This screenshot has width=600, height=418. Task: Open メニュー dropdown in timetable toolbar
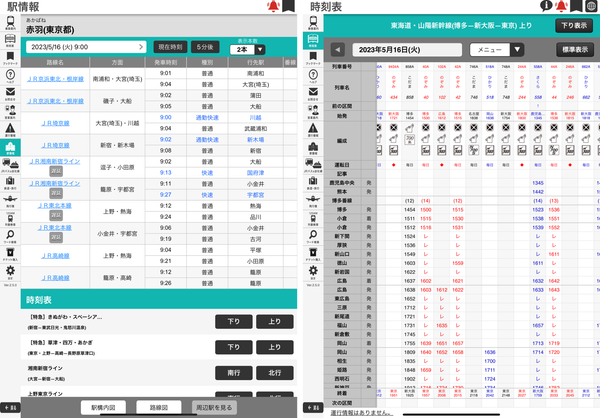tap(496, 49)
